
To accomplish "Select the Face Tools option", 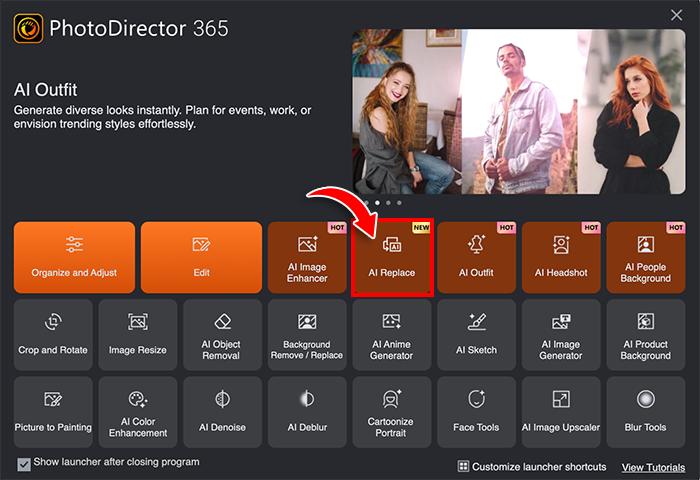I will (x=476, y=412).
